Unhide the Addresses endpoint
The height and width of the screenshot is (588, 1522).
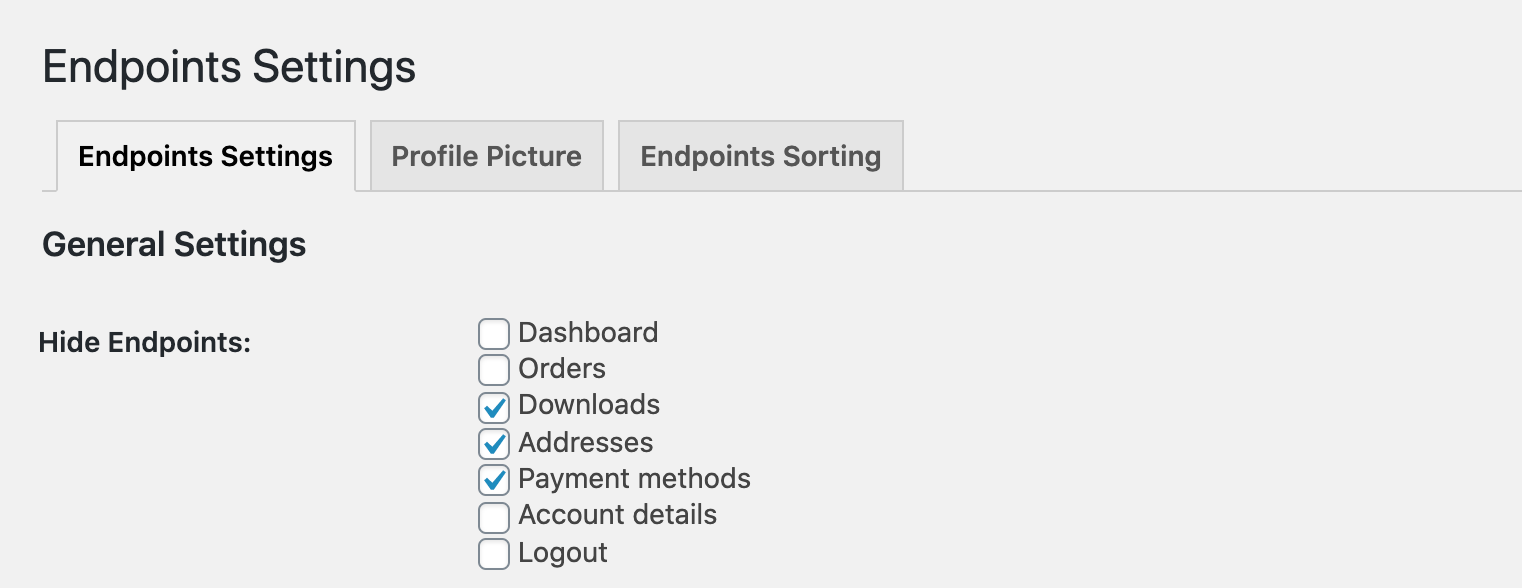coord(494,443)
